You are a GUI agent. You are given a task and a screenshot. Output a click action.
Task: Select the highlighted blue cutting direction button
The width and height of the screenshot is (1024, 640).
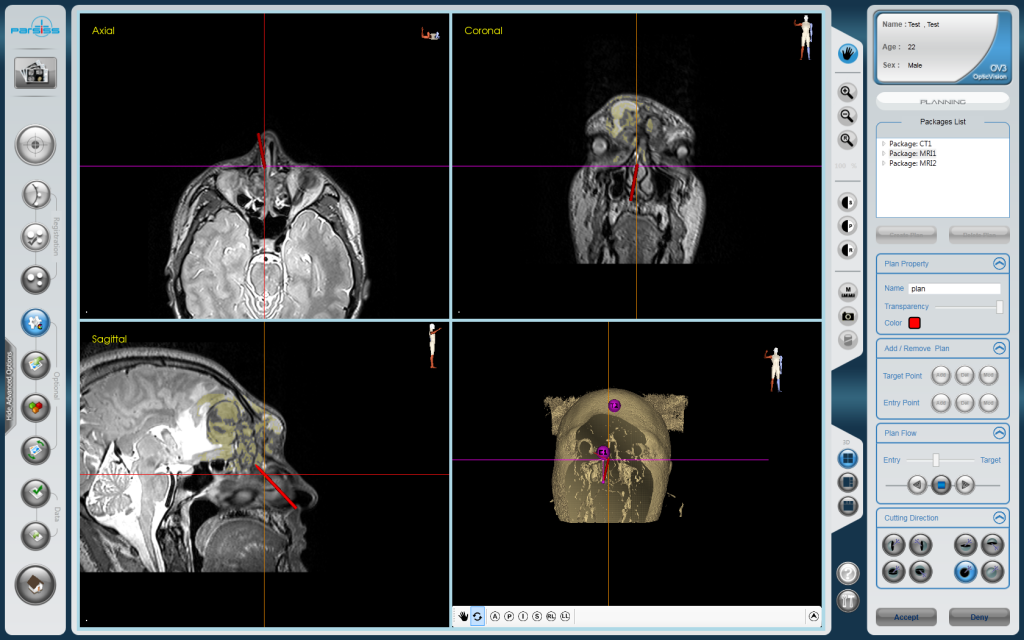coord(965,572)
